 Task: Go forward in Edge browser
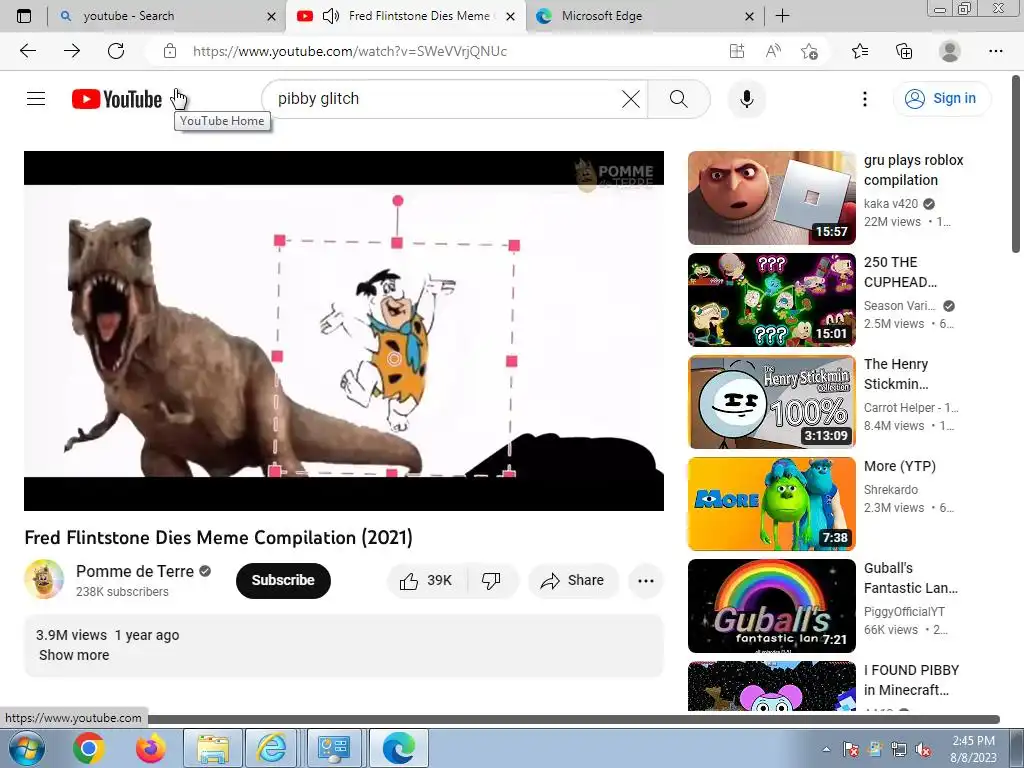[x=72, y=51]
